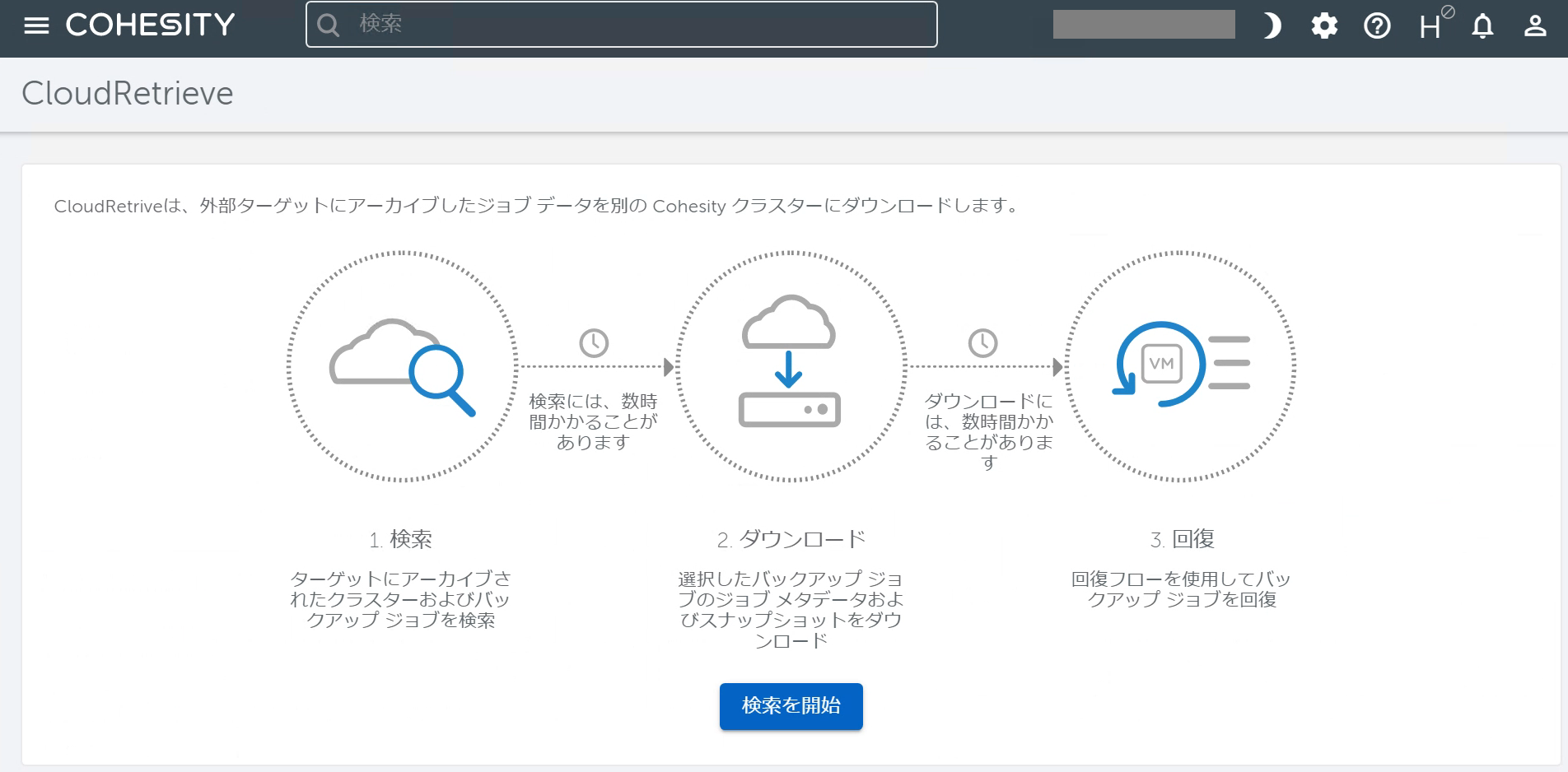Click the cloud search illustration icon
This screenshot has width=1568, height=772.
tap(403, 367)
